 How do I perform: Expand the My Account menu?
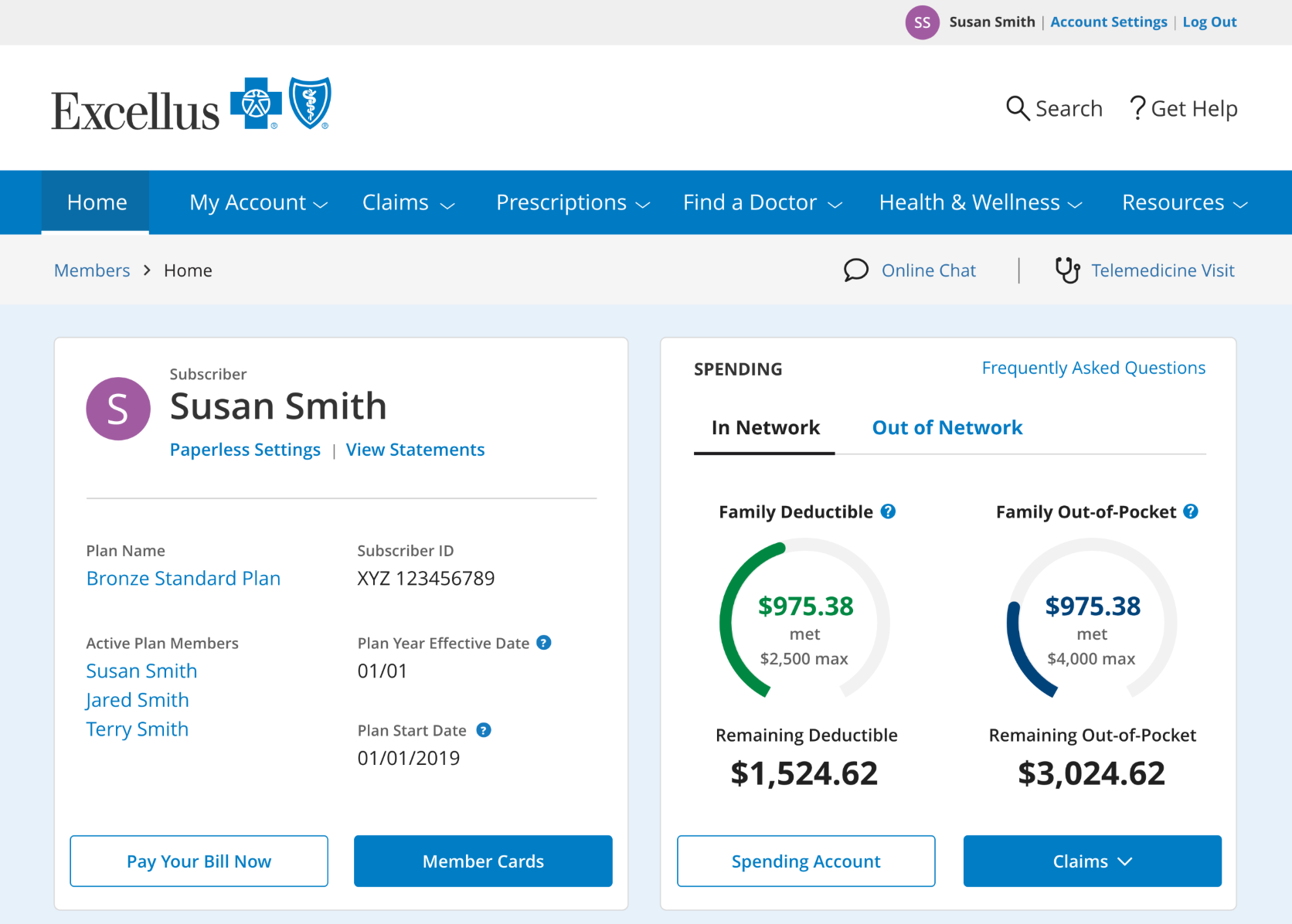click(259, 202)
